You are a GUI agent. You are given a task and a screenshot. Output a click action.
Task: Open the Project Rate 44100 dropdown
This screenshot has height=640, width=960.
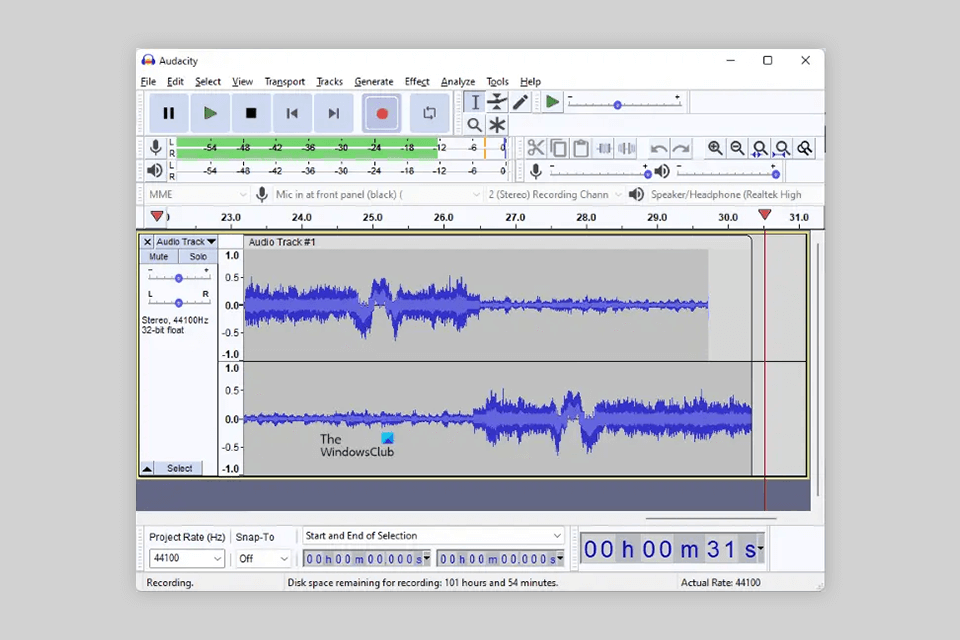tap(187, 559)
